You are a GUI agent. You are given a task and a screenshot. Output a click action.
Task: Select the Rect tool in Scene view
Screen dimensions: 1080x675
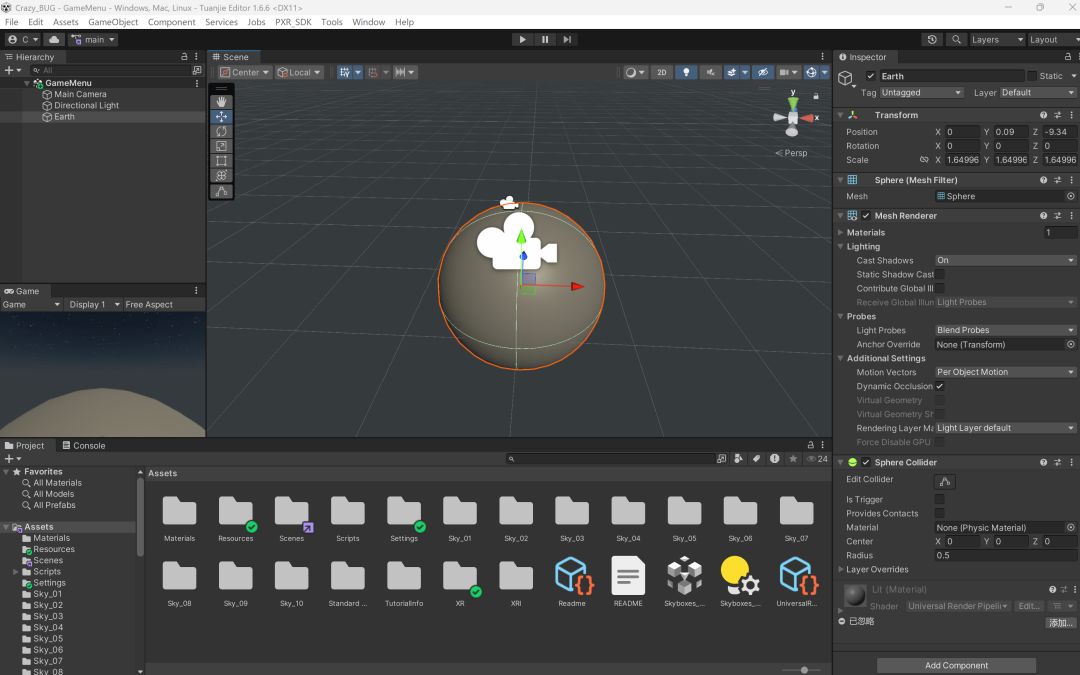pyautogui.click(x=221, y=161)
